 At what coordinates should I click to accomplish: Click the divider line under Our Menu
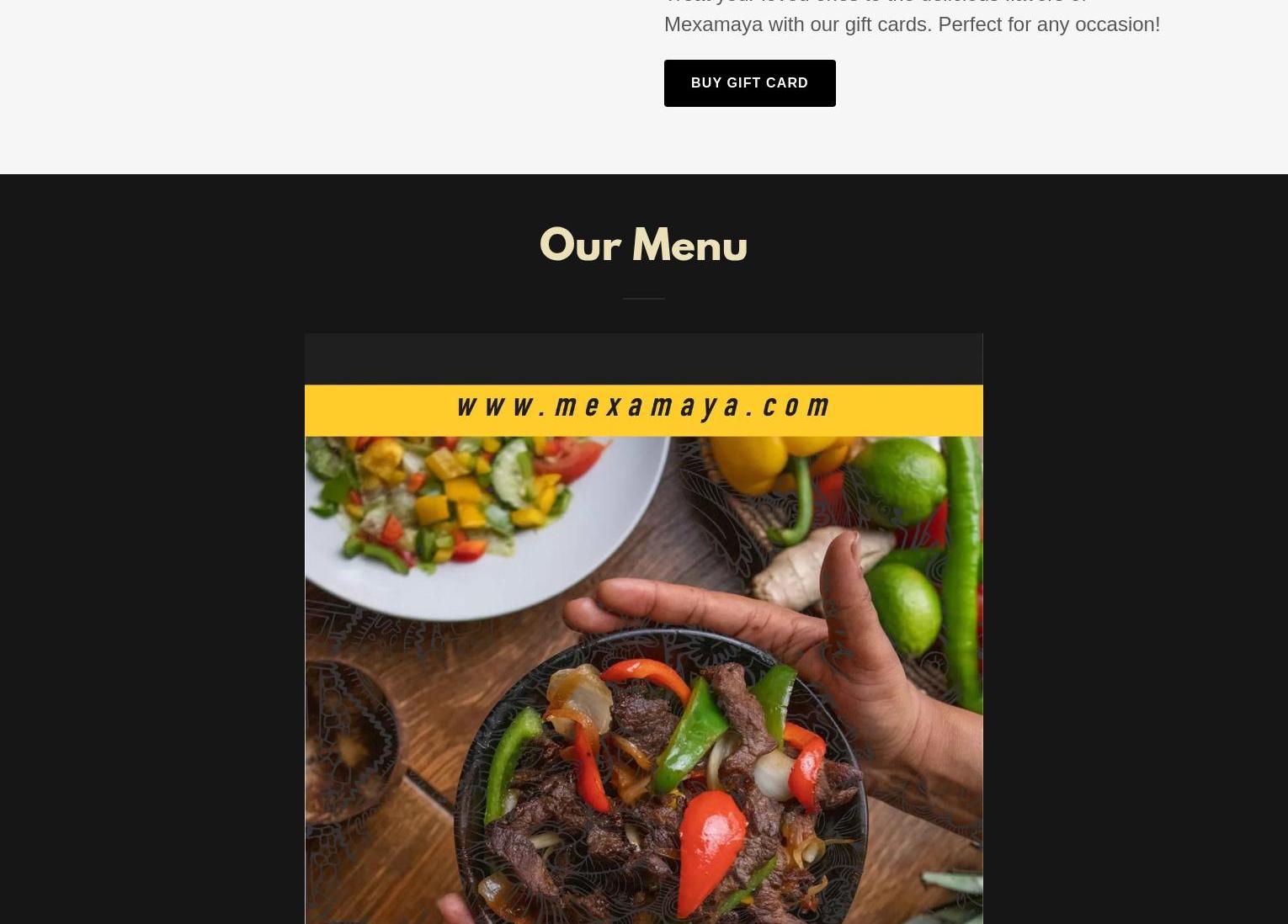pos(643,298)
